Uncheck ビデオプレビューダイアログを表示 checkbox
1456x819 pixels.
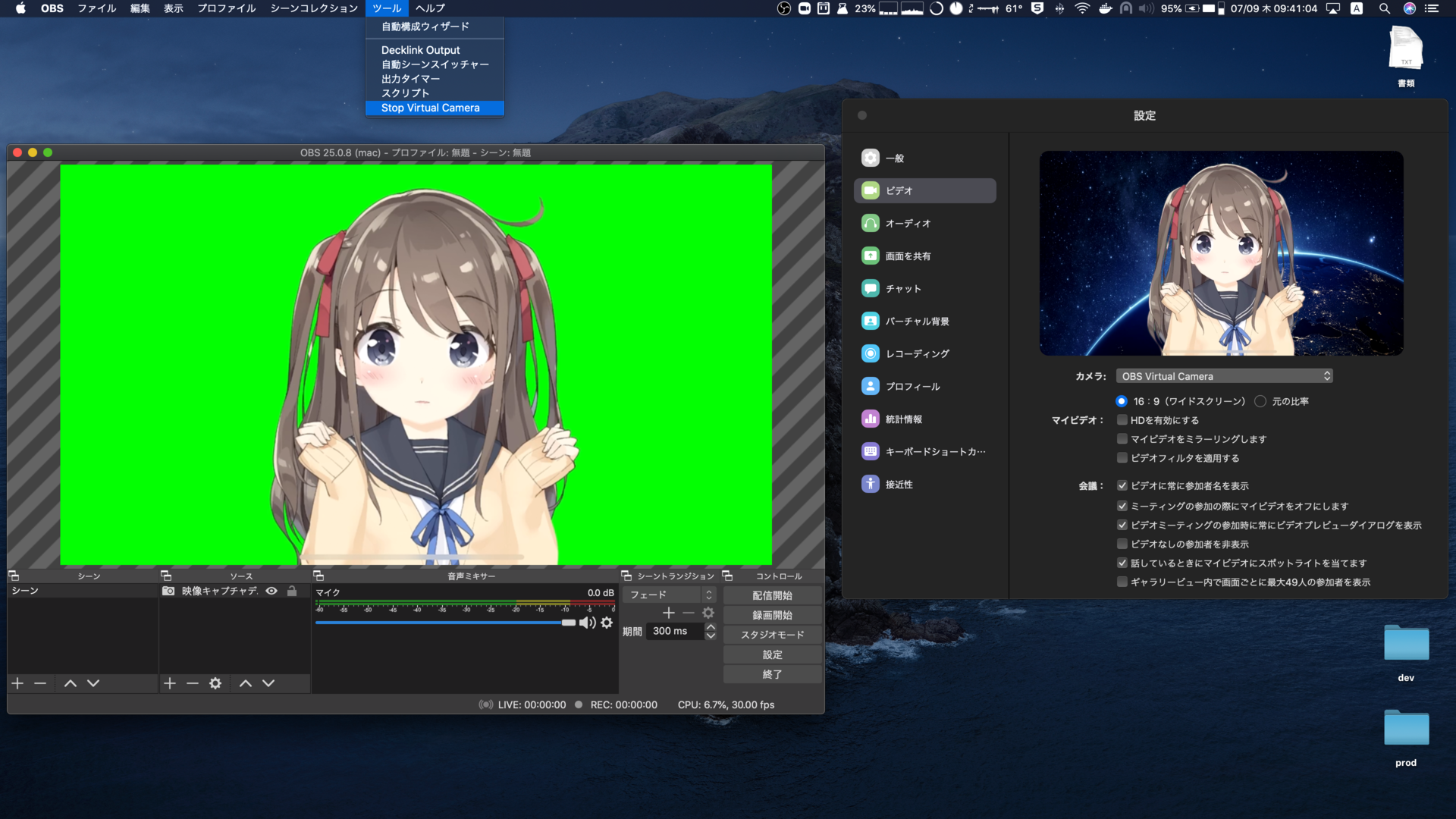click(x=1122, y=525)
